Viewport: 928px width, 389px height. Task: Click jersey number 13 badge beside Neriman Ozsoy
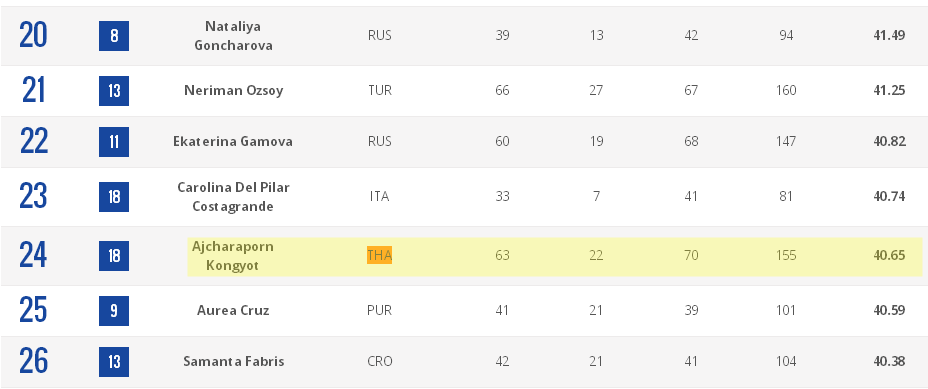pyautogui.click(x=114, y=91)
